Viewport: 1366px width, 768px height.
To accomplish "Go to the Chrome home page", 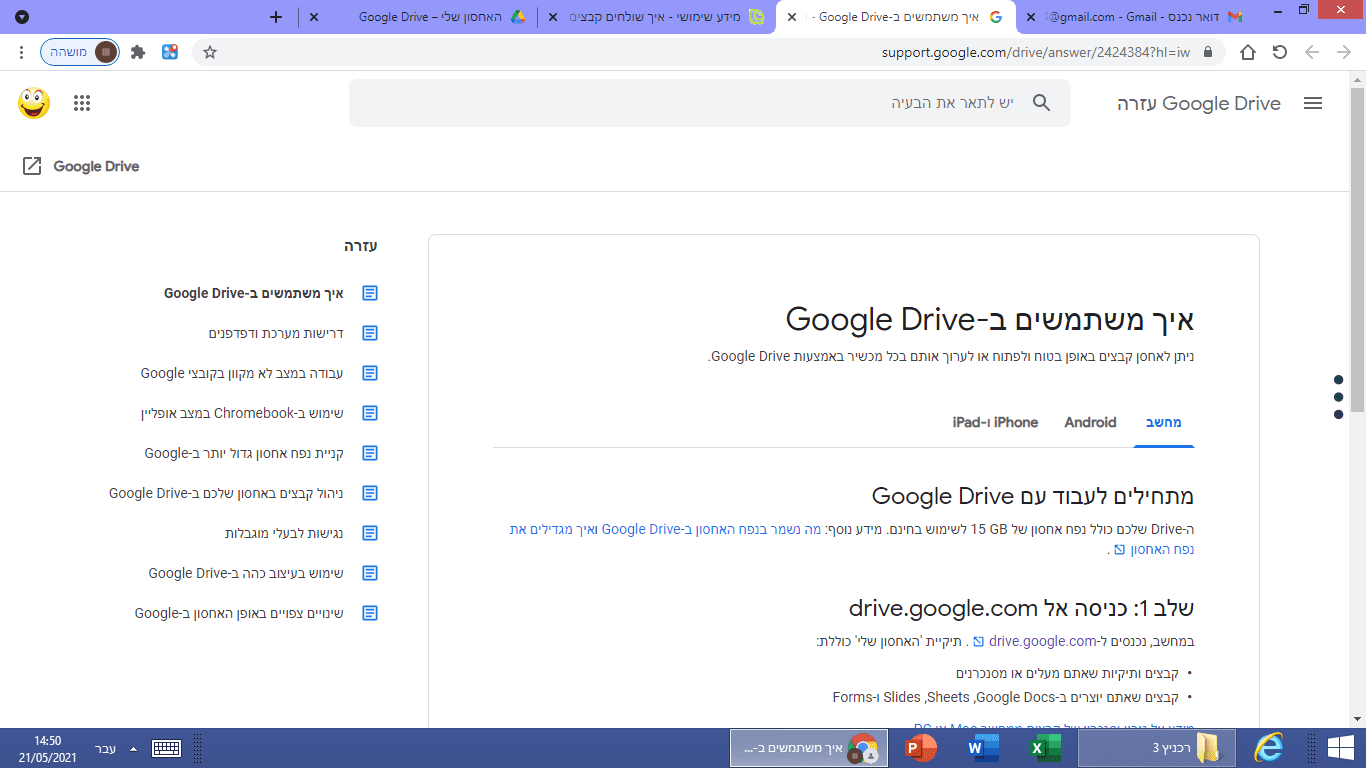I will pyautogui.click(x=1248, y=52).
